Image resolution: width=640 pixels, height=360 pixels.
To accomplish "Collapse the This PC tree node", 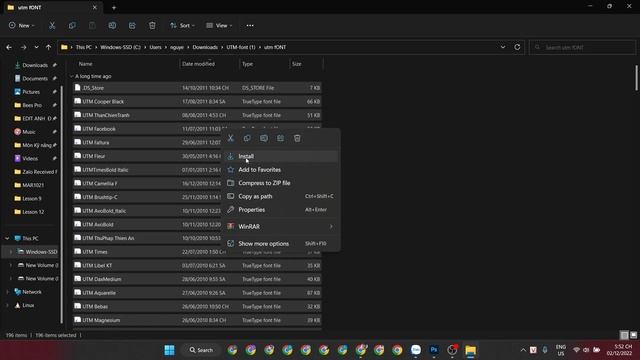I will [7, 238].
